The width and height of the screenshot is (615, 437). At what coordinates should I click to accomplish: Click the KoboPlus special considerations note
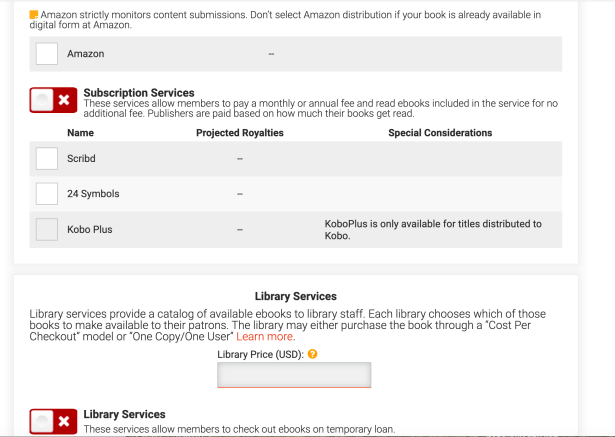tap(433, 230)
